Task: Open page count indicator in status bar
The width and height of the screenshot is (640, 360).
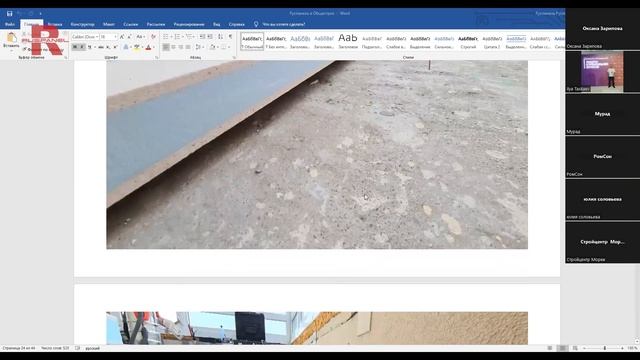Action: tap(19, 348)
